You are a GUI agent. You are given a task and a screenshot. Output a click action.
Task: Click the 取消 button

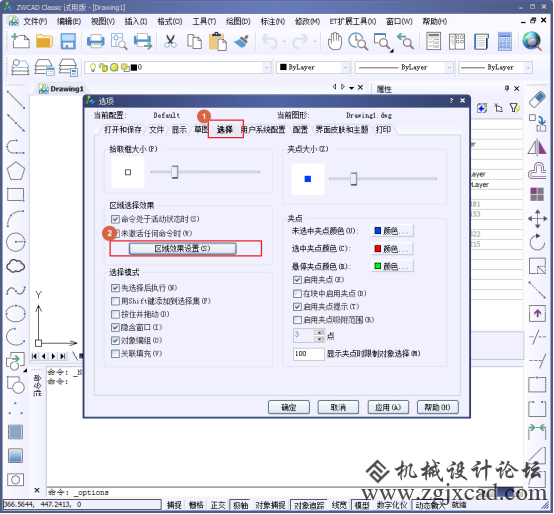pyautogui.click(x=338, y=407)
